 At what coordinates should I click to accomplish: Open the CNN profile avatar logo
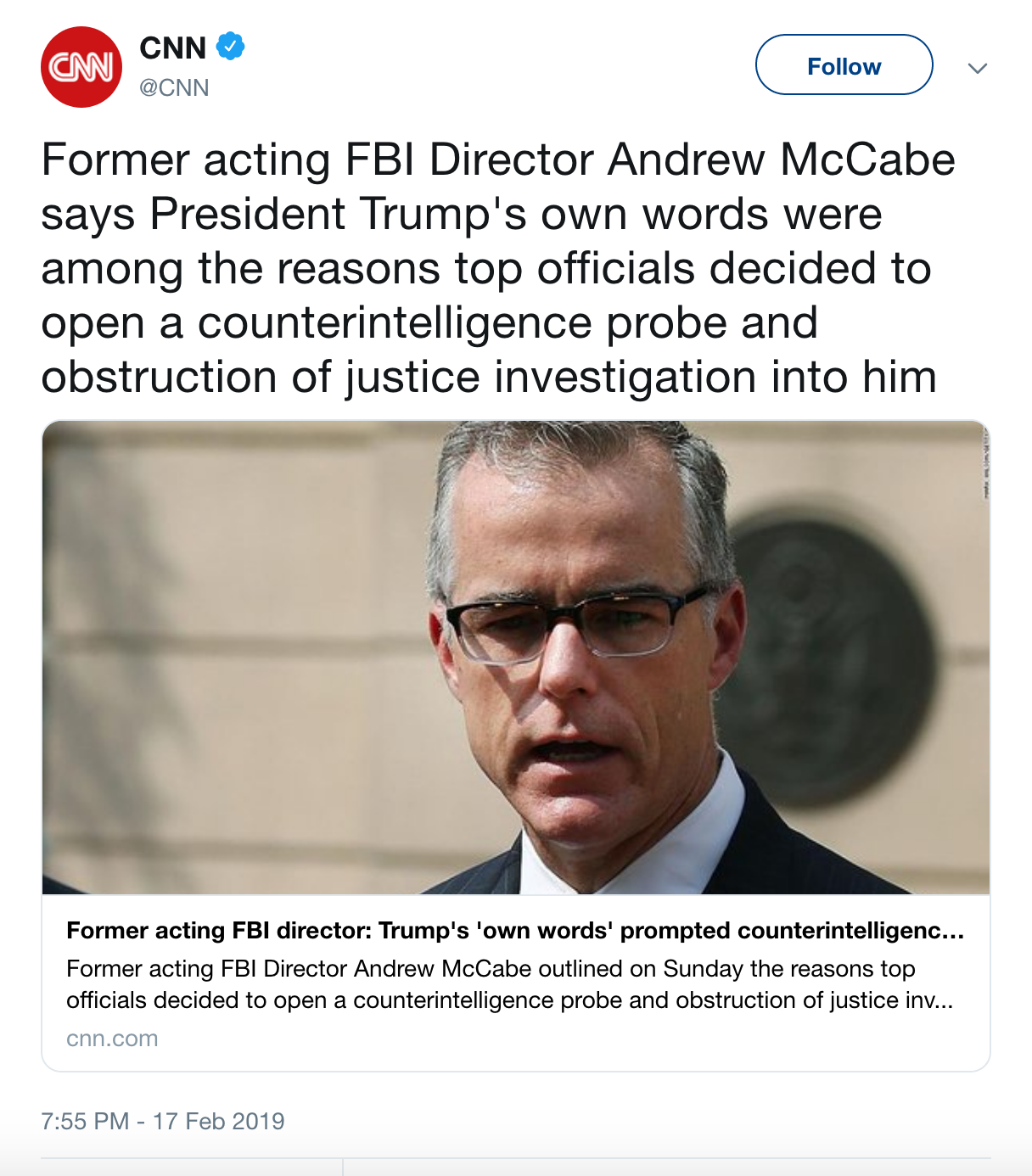(81, 67)
